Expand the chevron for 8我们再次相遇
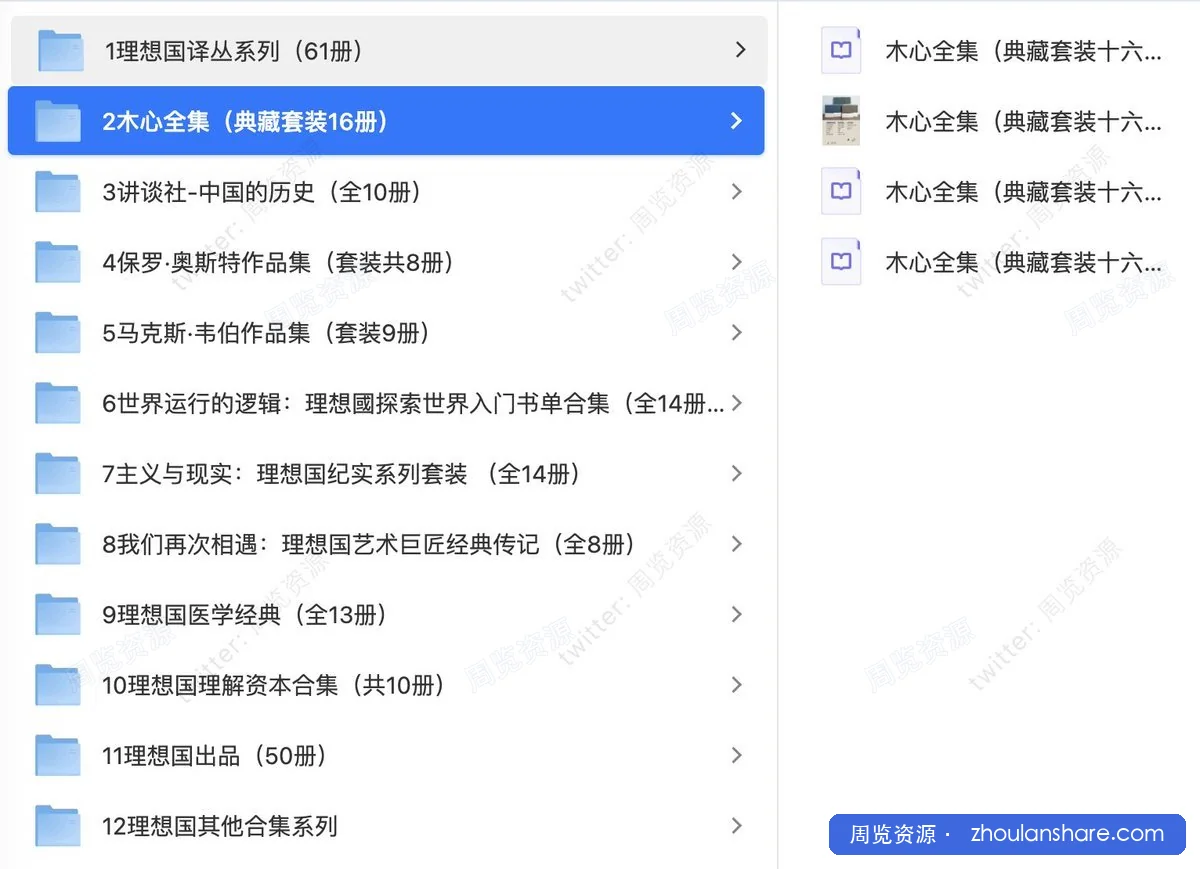1200x869 pixels. click(737, 544)
